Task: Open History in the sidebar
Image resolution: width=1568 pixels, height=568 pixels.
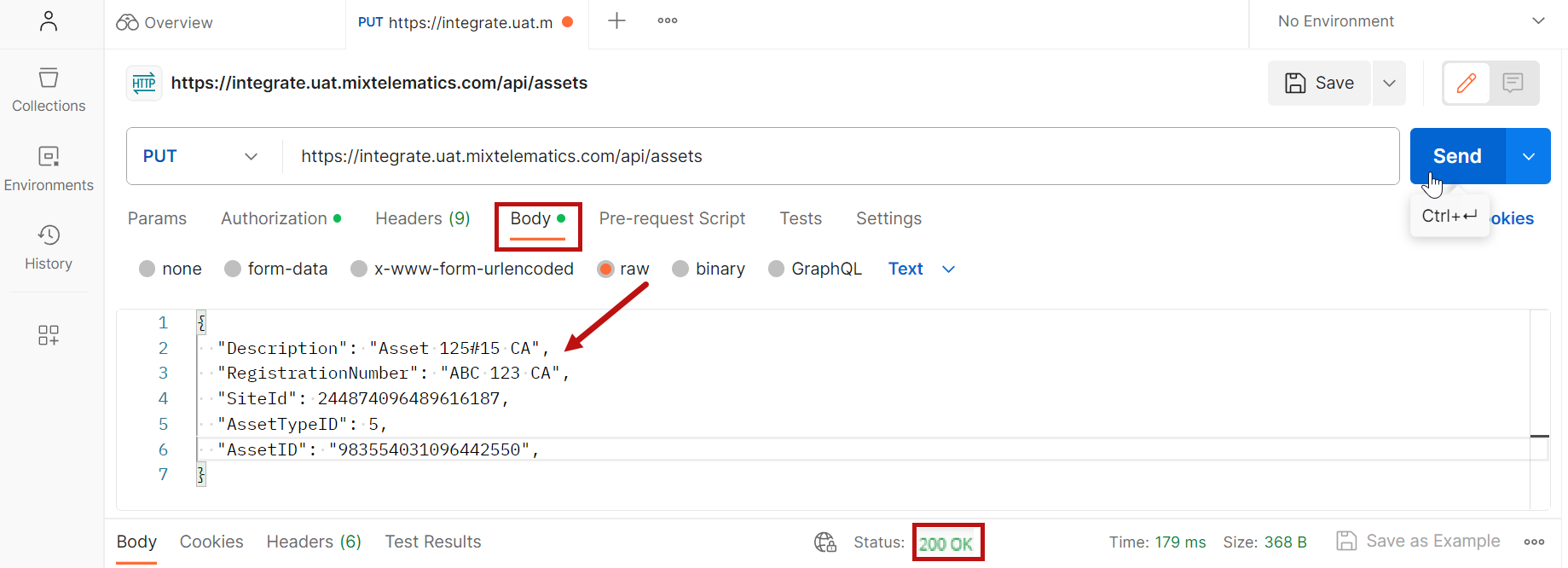Action: point(49,247)
